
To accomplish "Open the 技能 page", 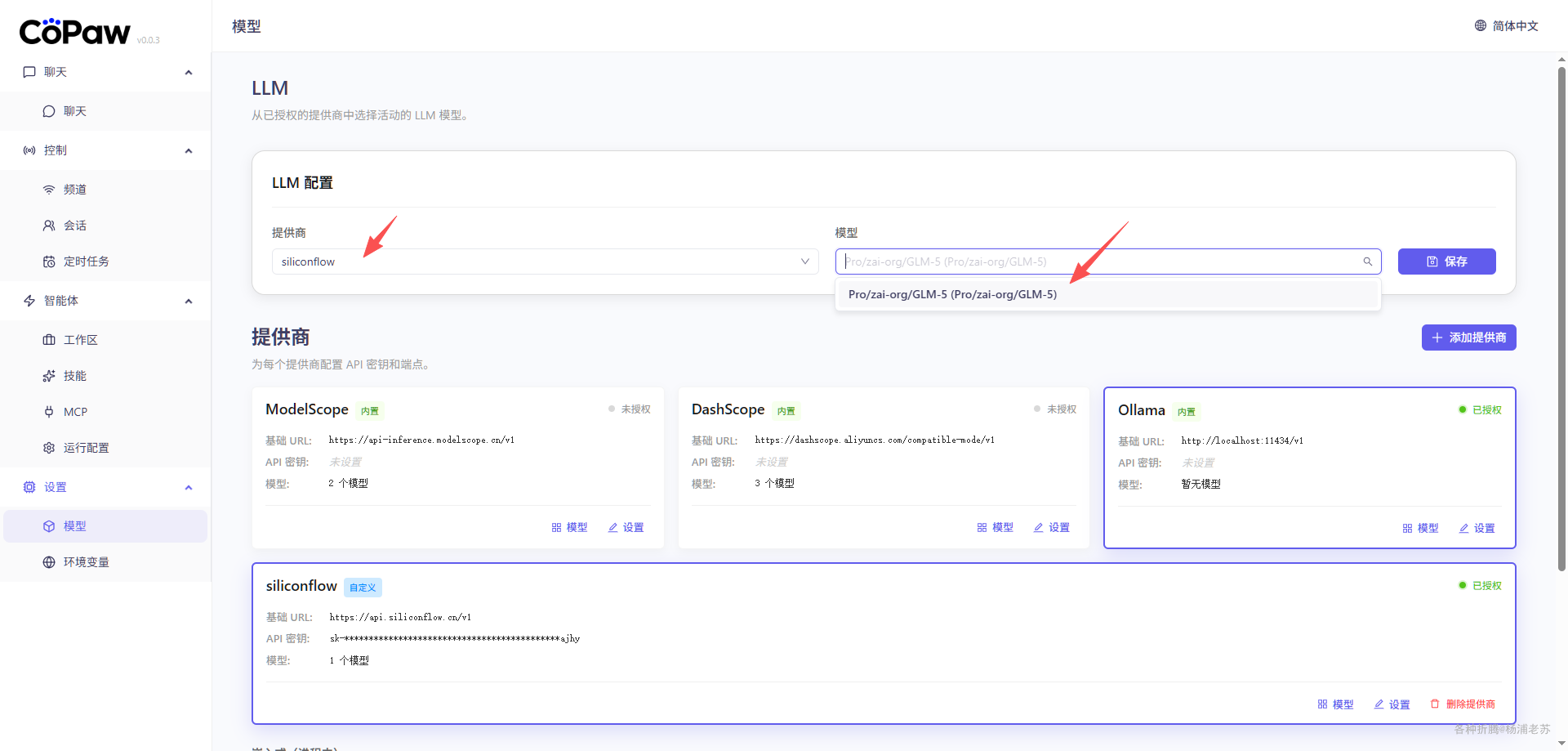I will 105,376.
